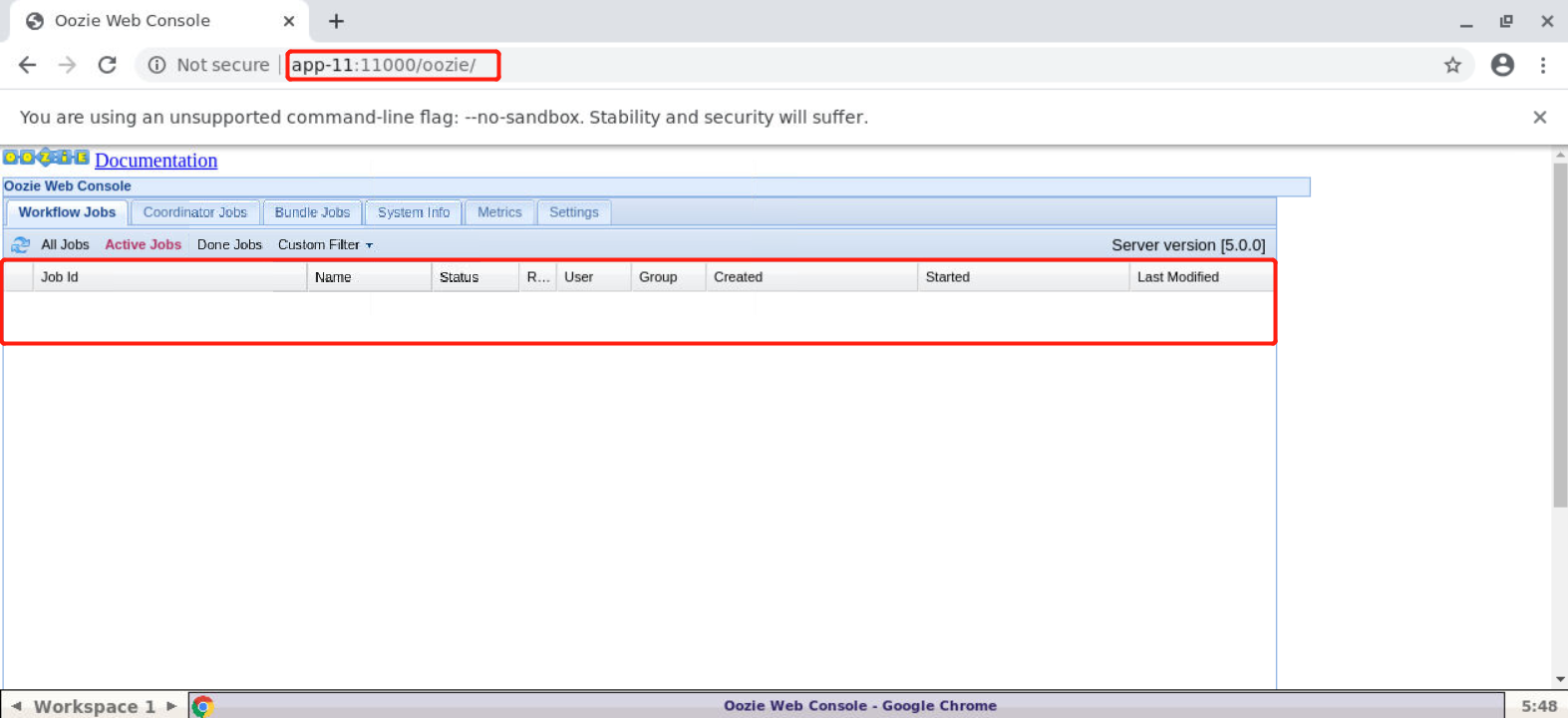Viewport: 1568px width, 718px height.
Task: Dismiss the no-sandbox warning bar
Action: tap(1539, 117)
